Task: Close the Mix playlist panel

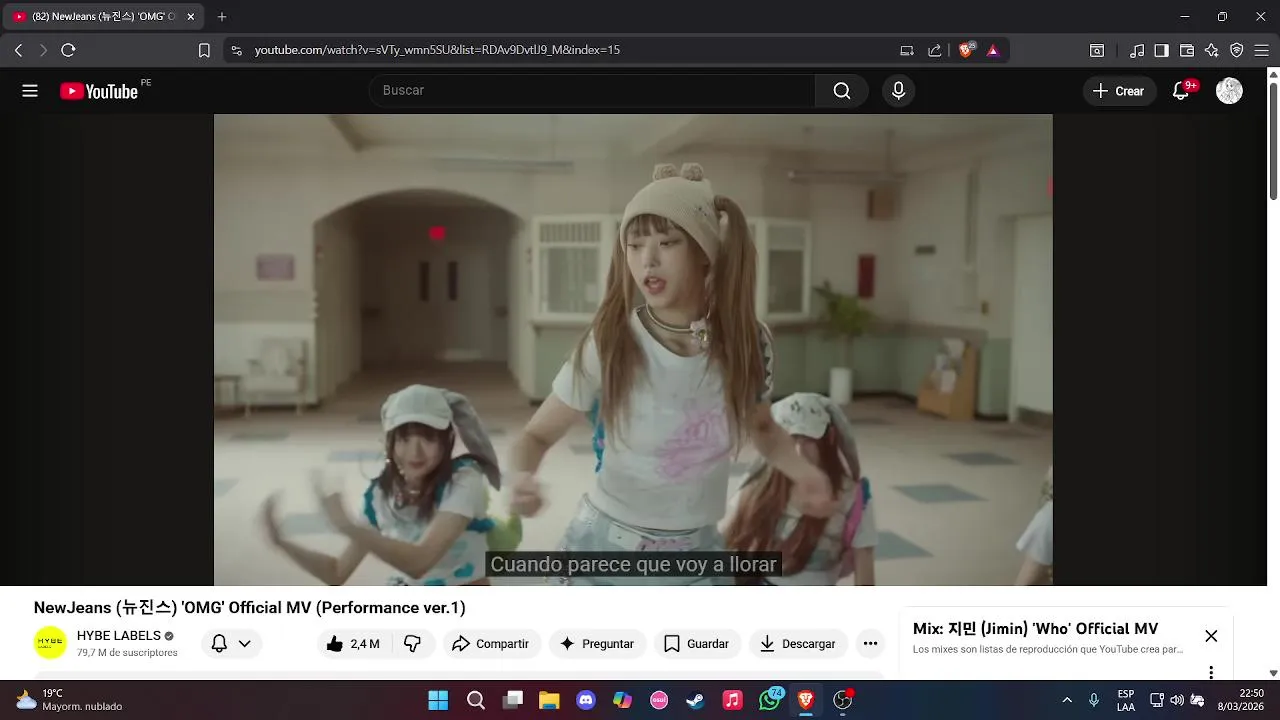Action: [1211, 636]
